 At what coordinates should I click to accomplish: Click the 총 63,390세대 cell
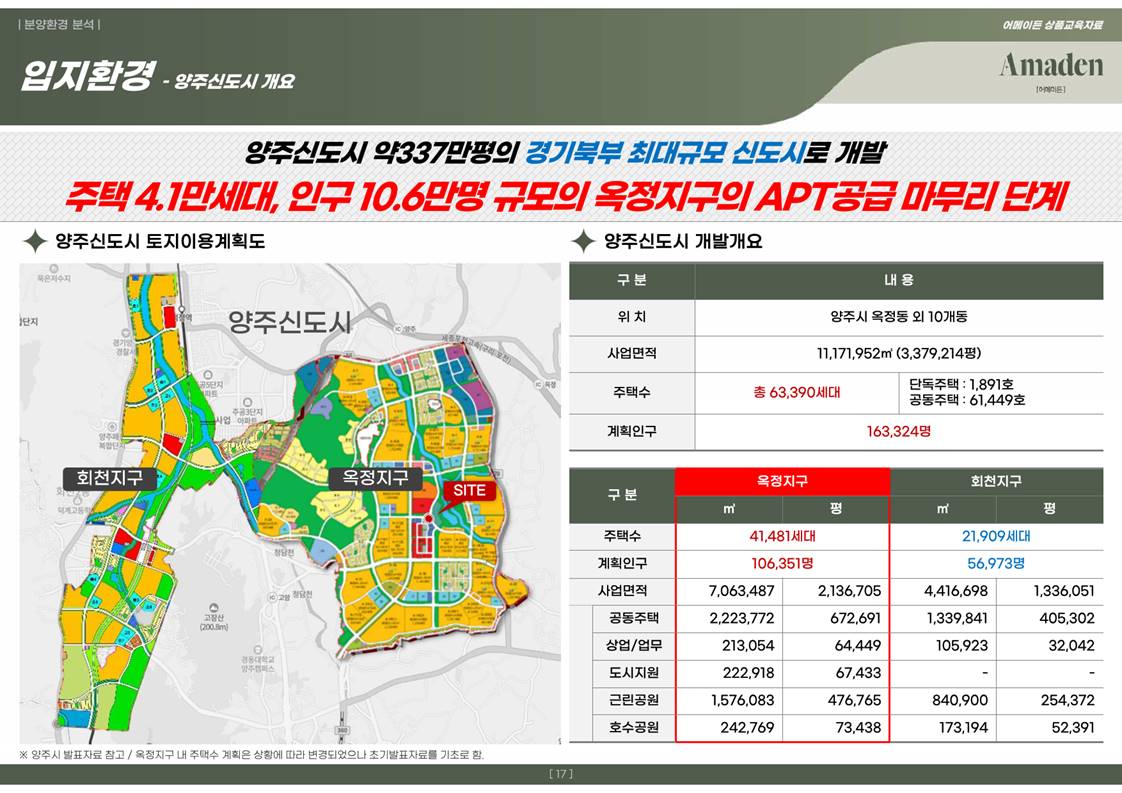coord(796,392)
